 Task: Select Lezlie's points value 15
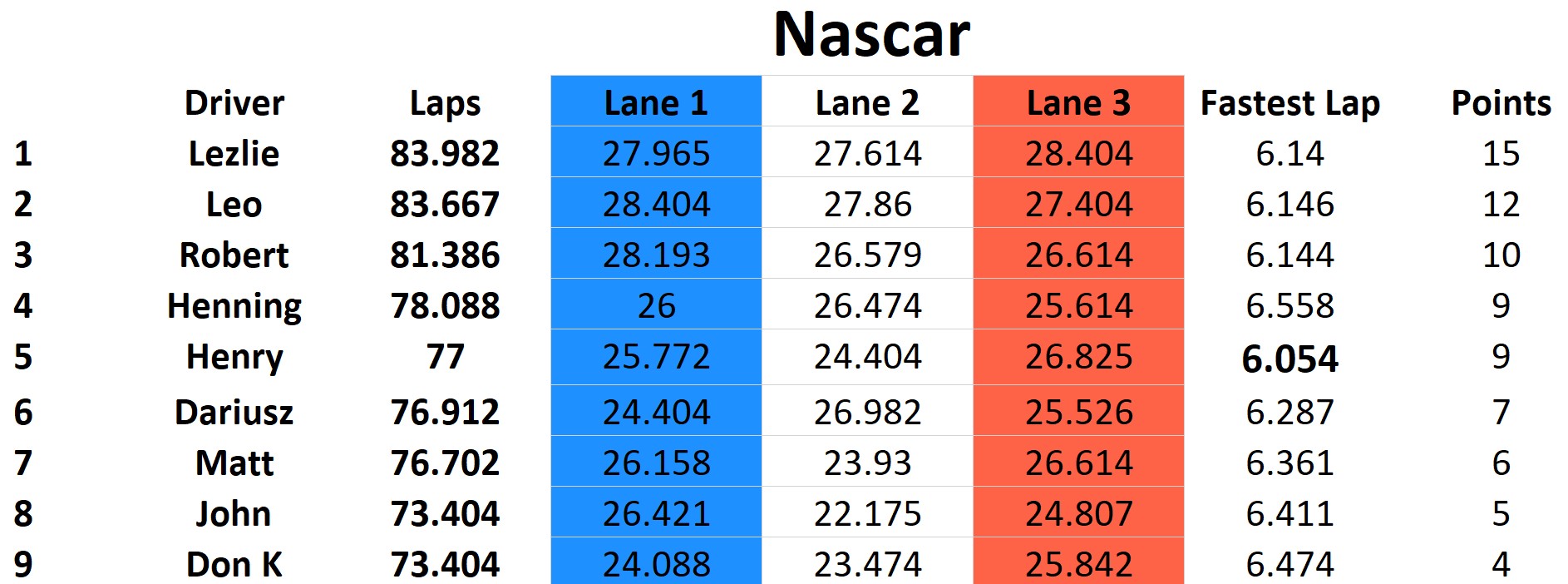coord(1501,154)
